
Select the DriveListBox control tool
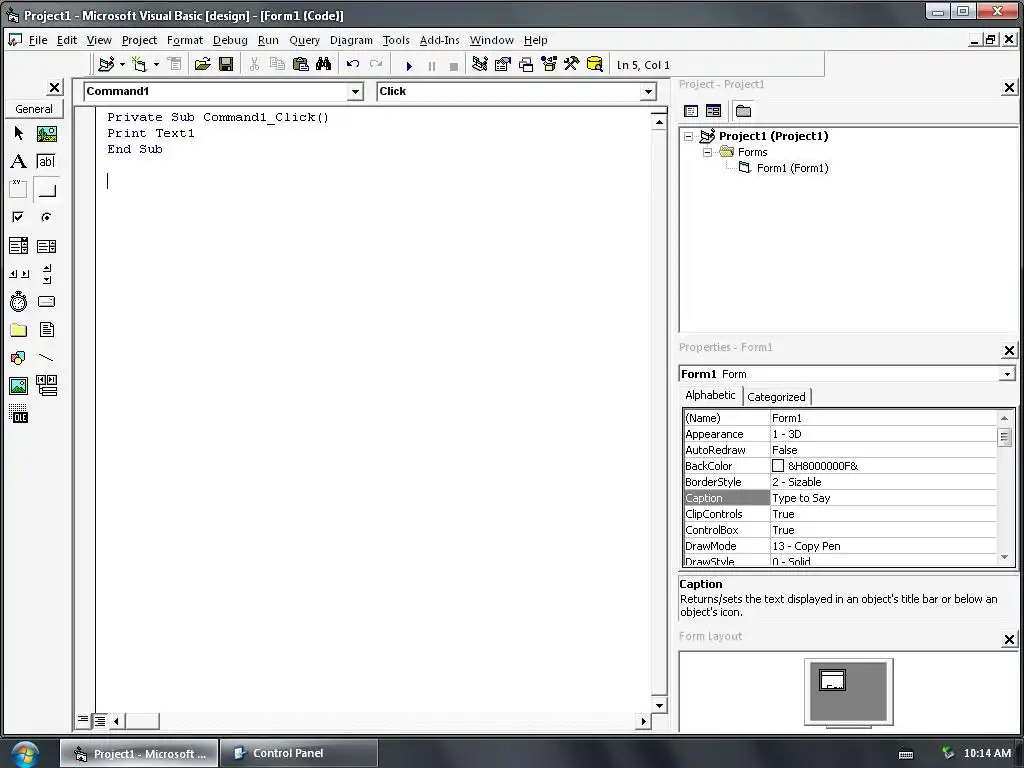pyautogui.click(x=46, y=302)
